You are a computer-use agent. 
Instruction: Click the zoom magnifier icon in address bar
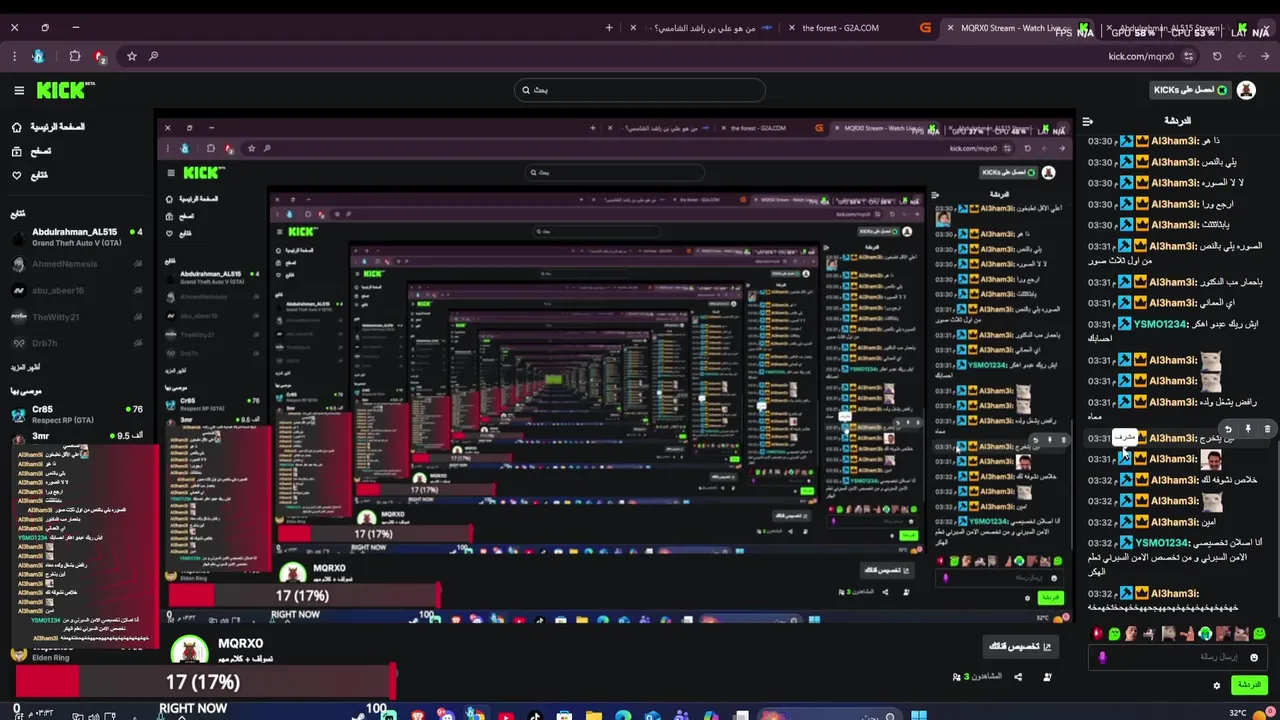(x=153, y=56)
